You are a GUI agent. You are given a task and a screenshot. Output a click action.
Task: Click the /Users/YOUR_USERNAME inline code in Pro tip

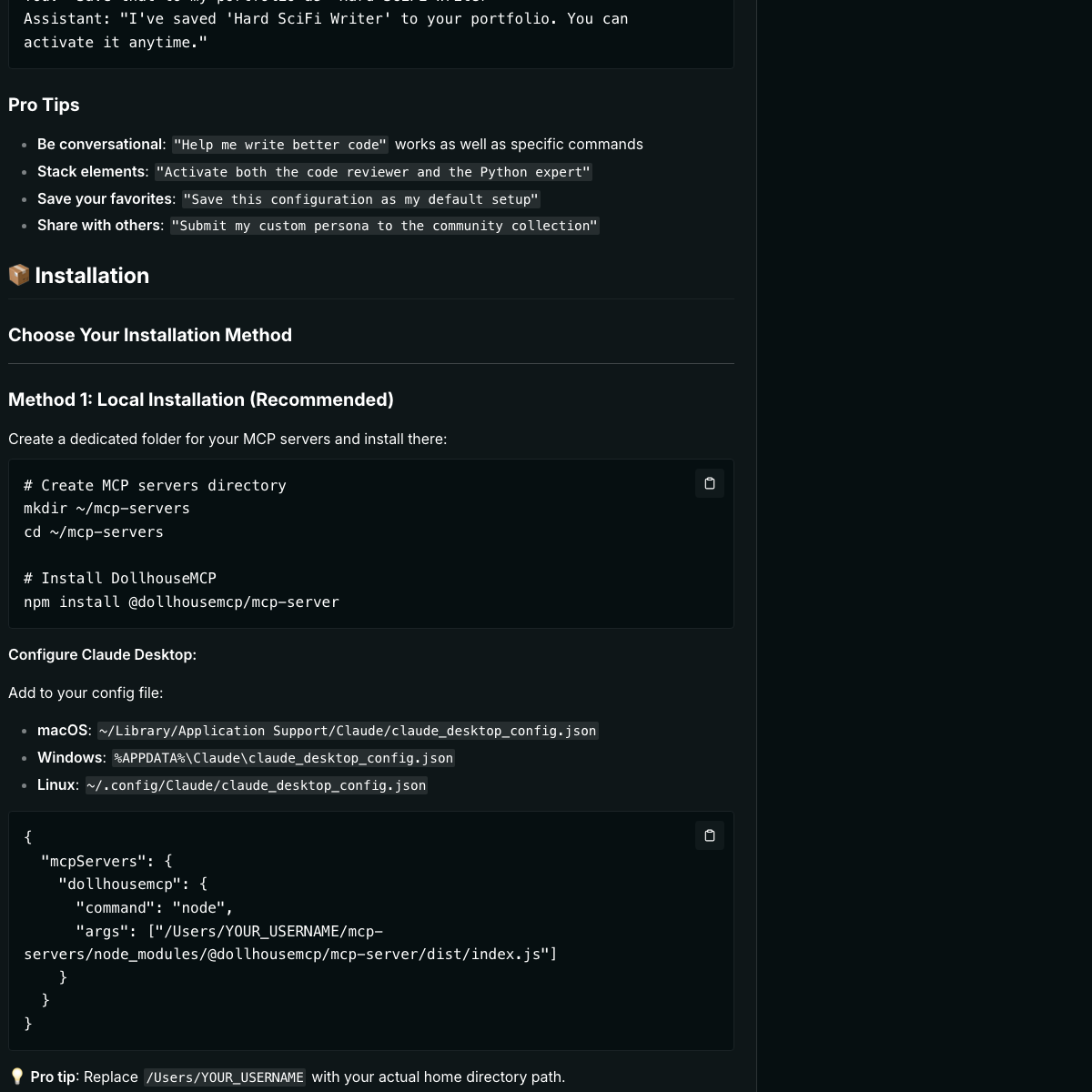225,1077
